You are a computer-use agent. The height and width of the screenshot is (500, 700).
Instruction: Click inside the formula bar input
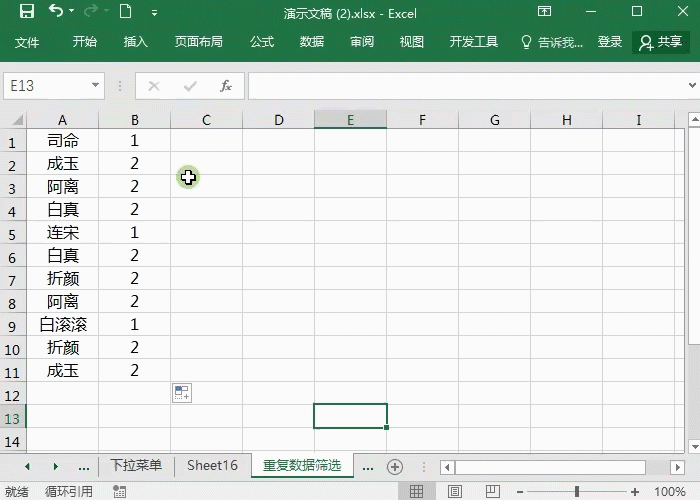467,86
